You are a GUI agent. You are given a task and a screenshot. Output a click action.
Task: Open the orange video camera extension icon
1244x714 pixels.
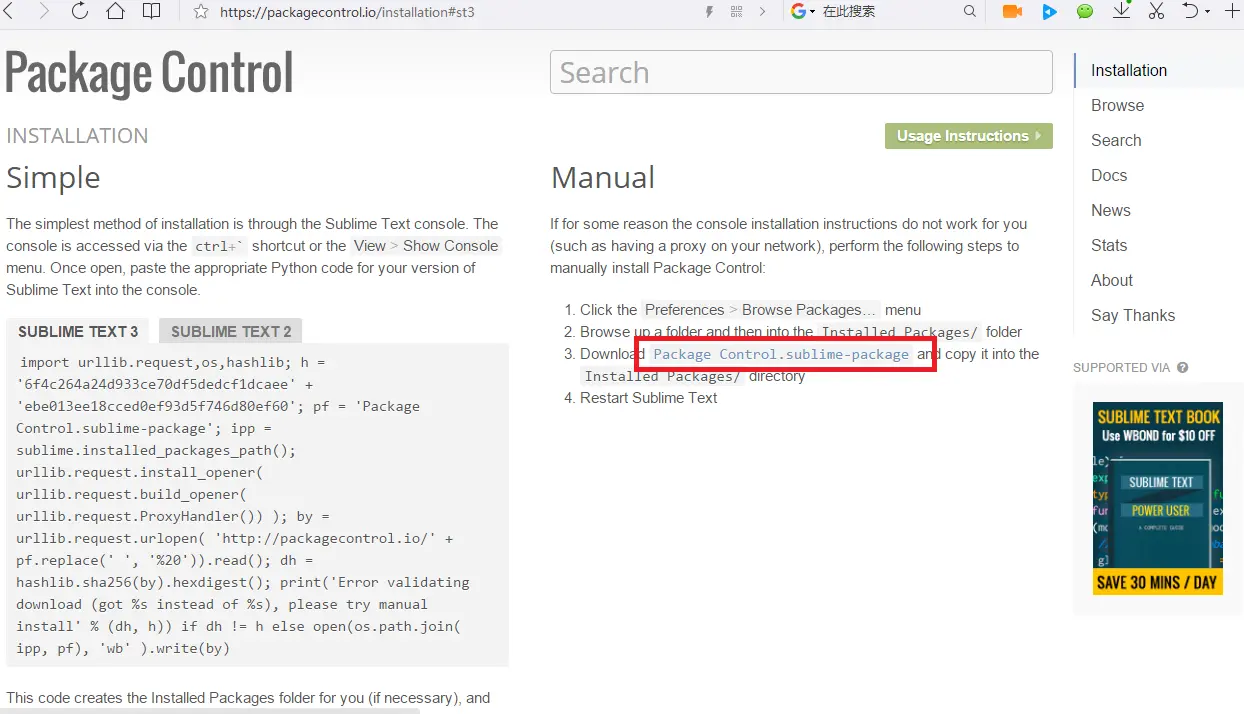[1012, 12]
